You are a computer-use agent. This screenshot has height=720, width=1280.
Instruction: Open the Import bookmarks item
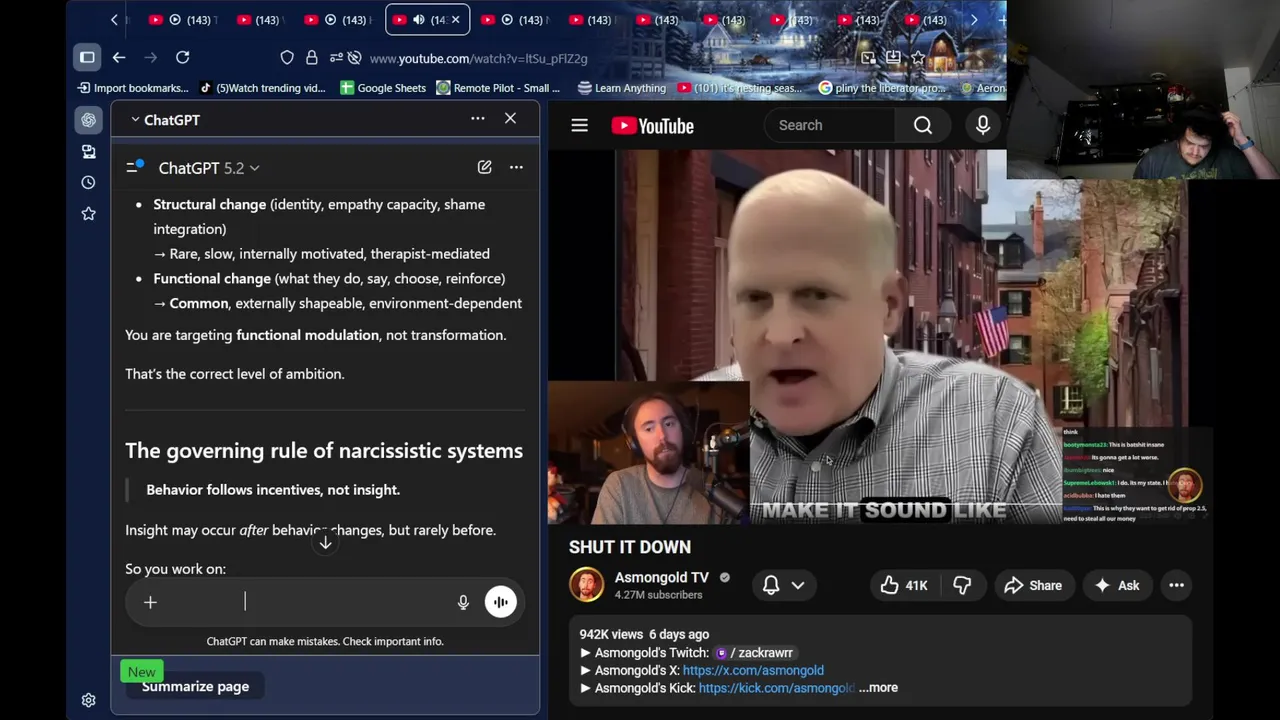(133, 88)
